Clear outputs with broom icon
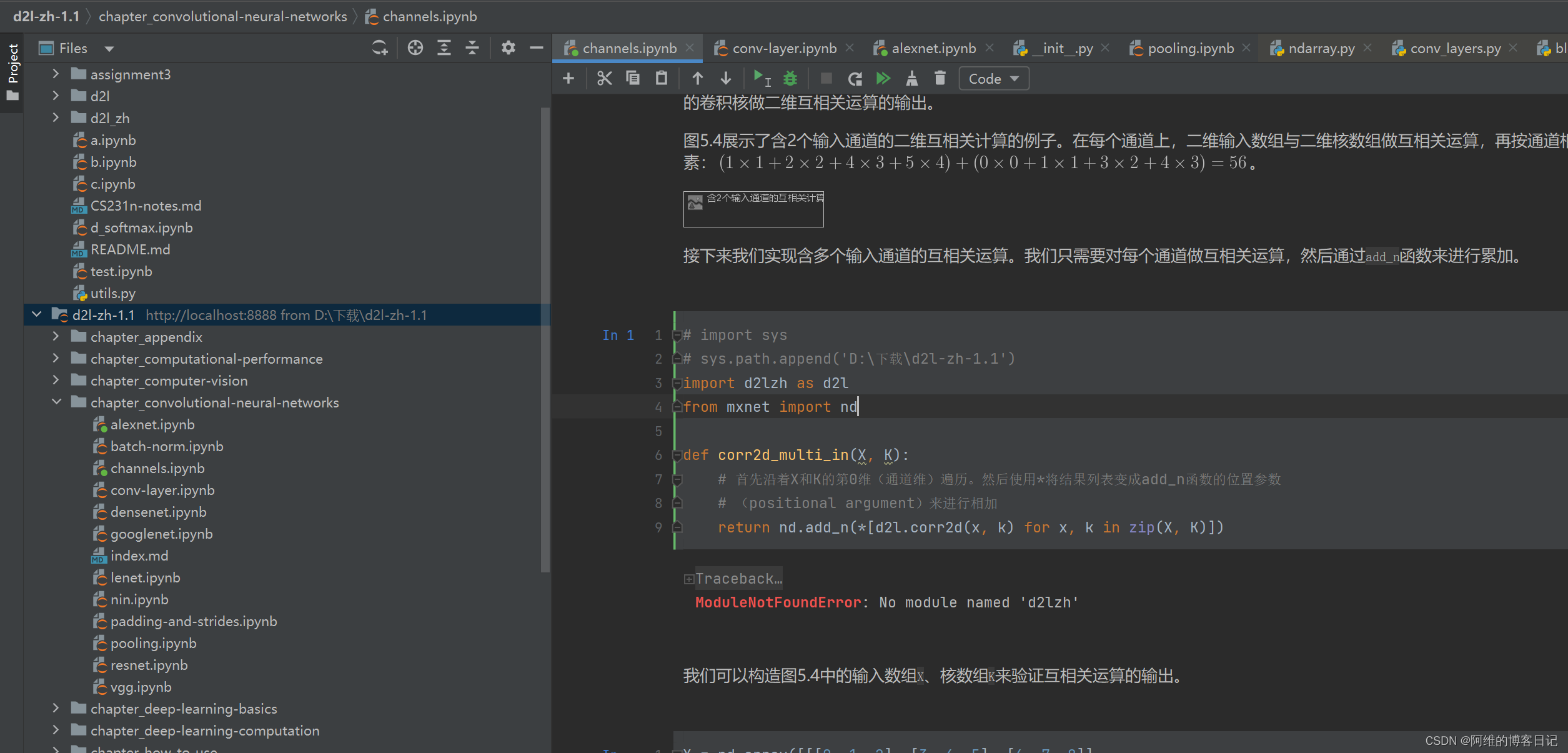The image size is (1568, 753). click(x=911, y=78)
